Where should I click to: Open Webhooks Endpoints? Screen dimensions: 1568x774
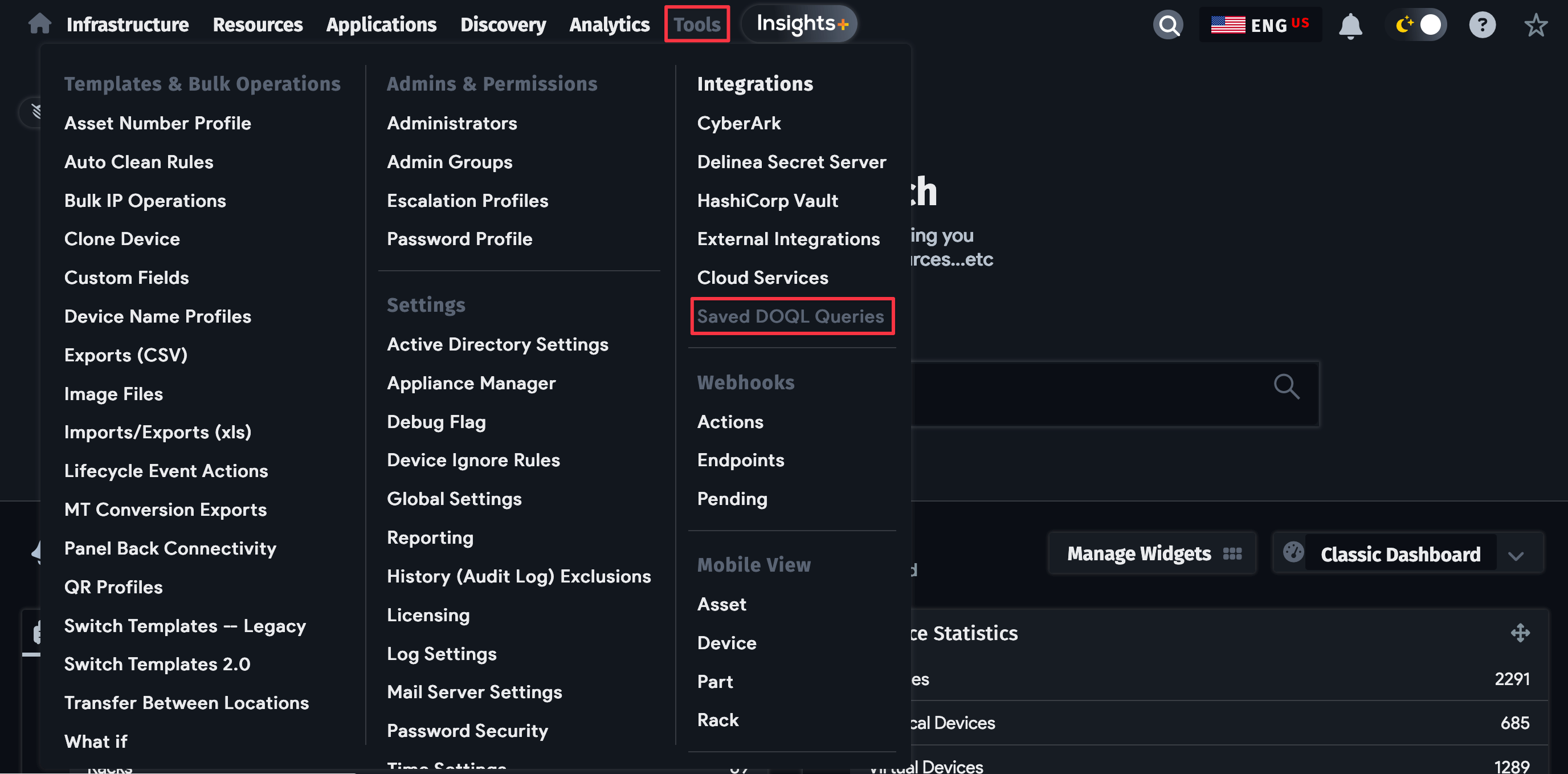tap(741, 461)
